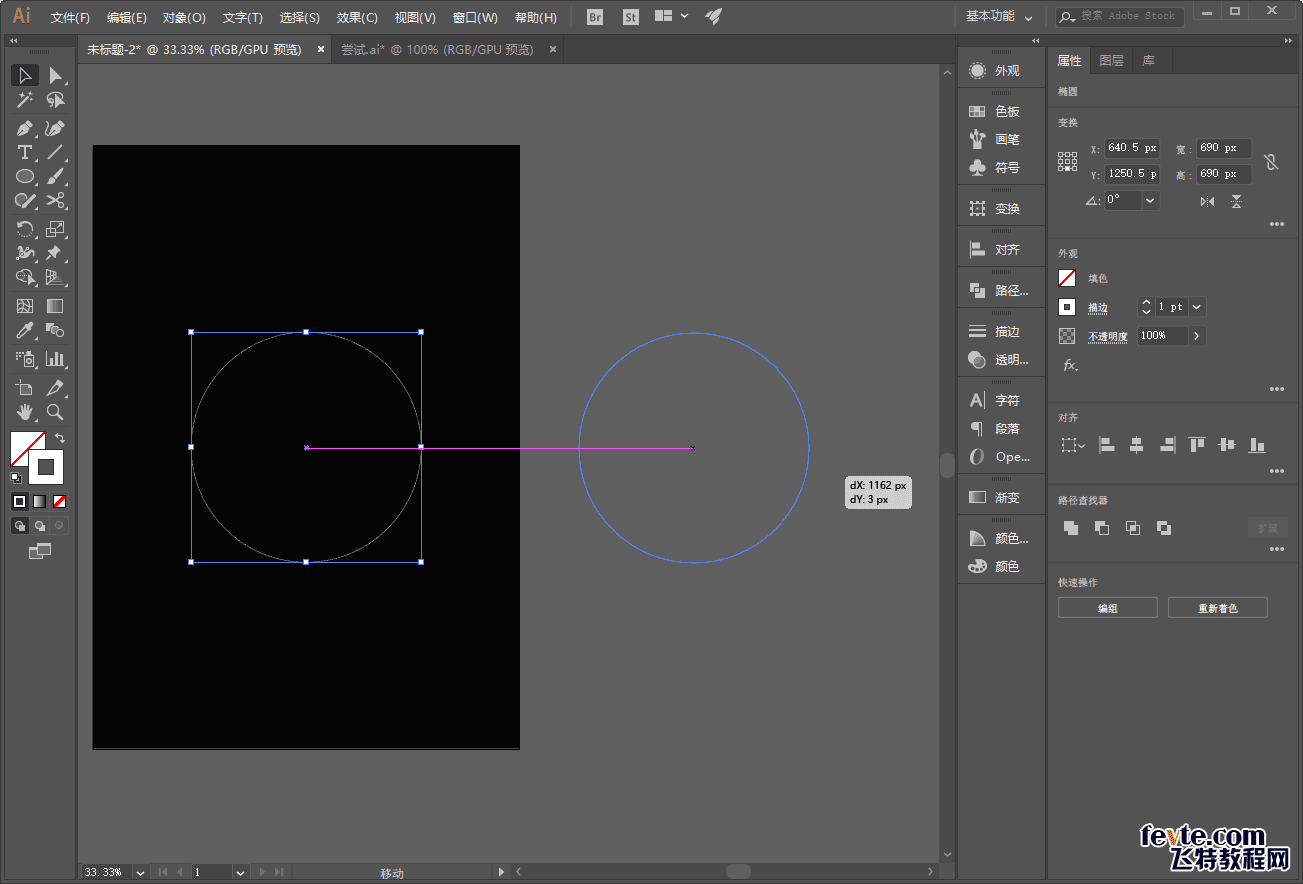
Task: Toggle constrain width and height proportions
Action: pyautogui.click(x=1271, y=161)
